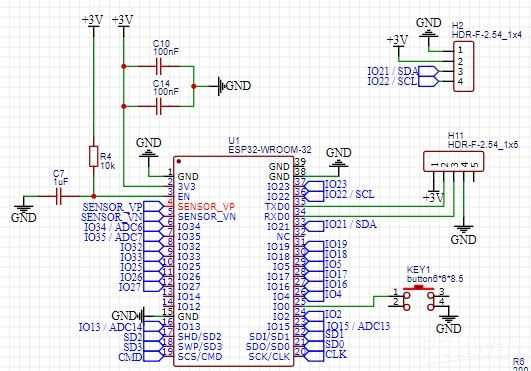Click the IO0 pin name in U1
The height and width of the screenshot is (371, 531).
click(281, 307)
